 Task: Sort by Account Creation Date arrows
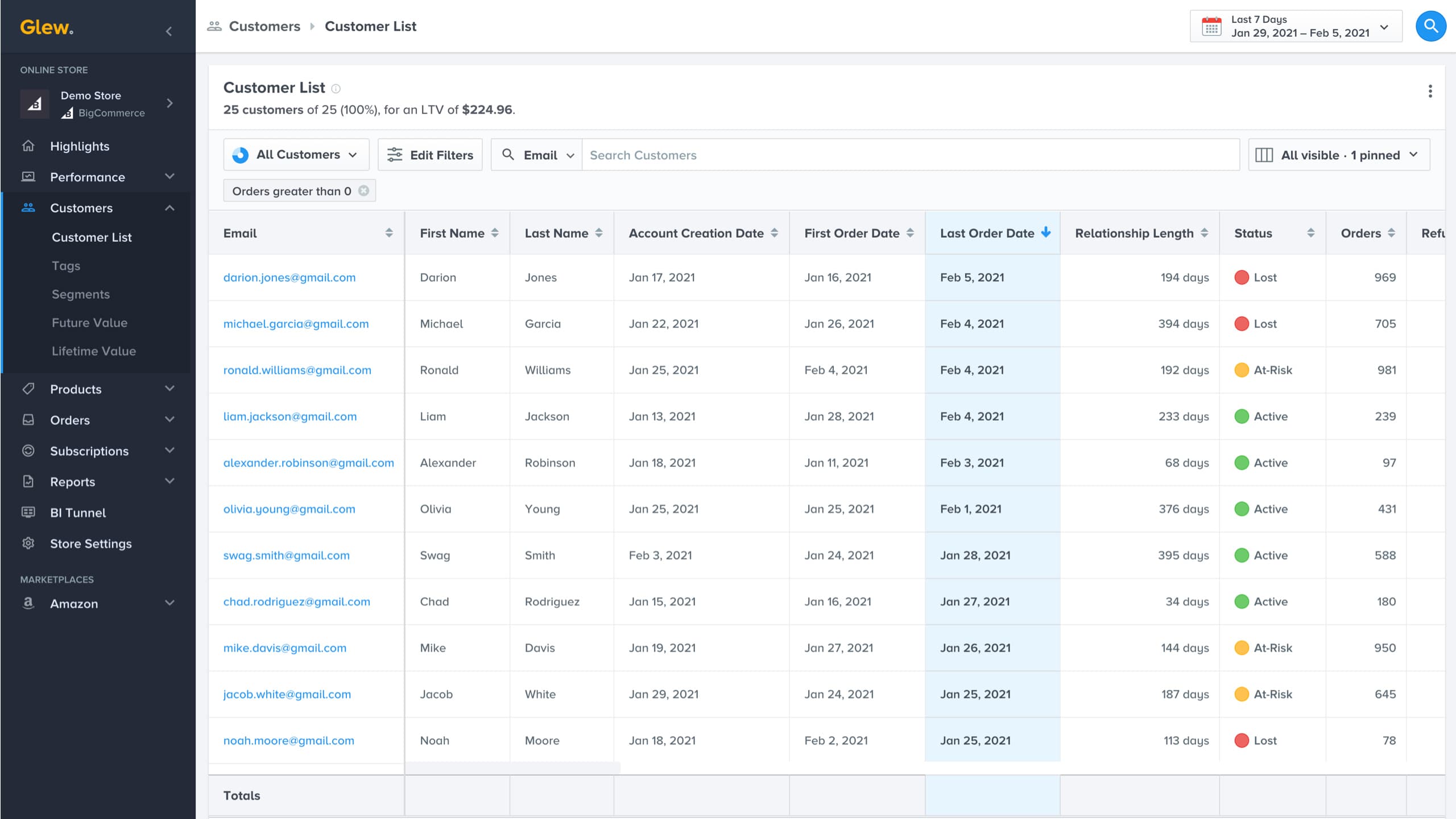click(774, 233)
